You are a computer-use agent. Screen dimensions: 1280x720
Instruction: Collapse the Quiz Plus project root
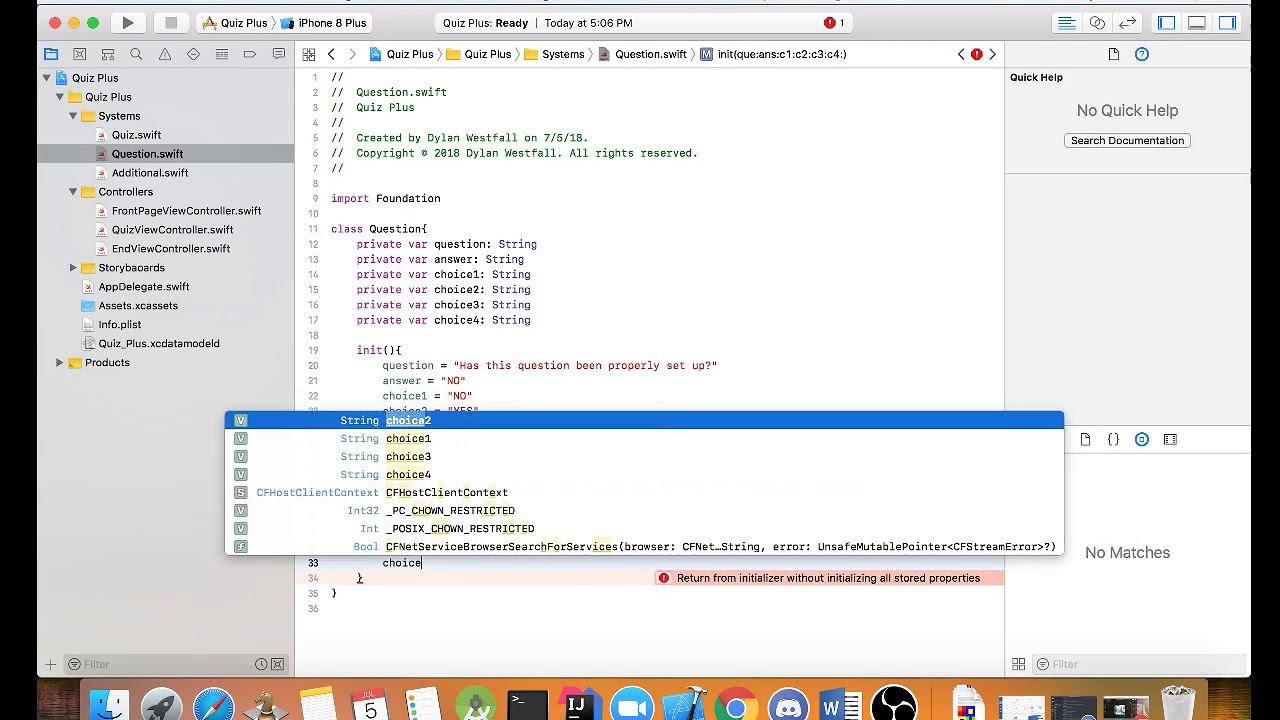(46, 77)
